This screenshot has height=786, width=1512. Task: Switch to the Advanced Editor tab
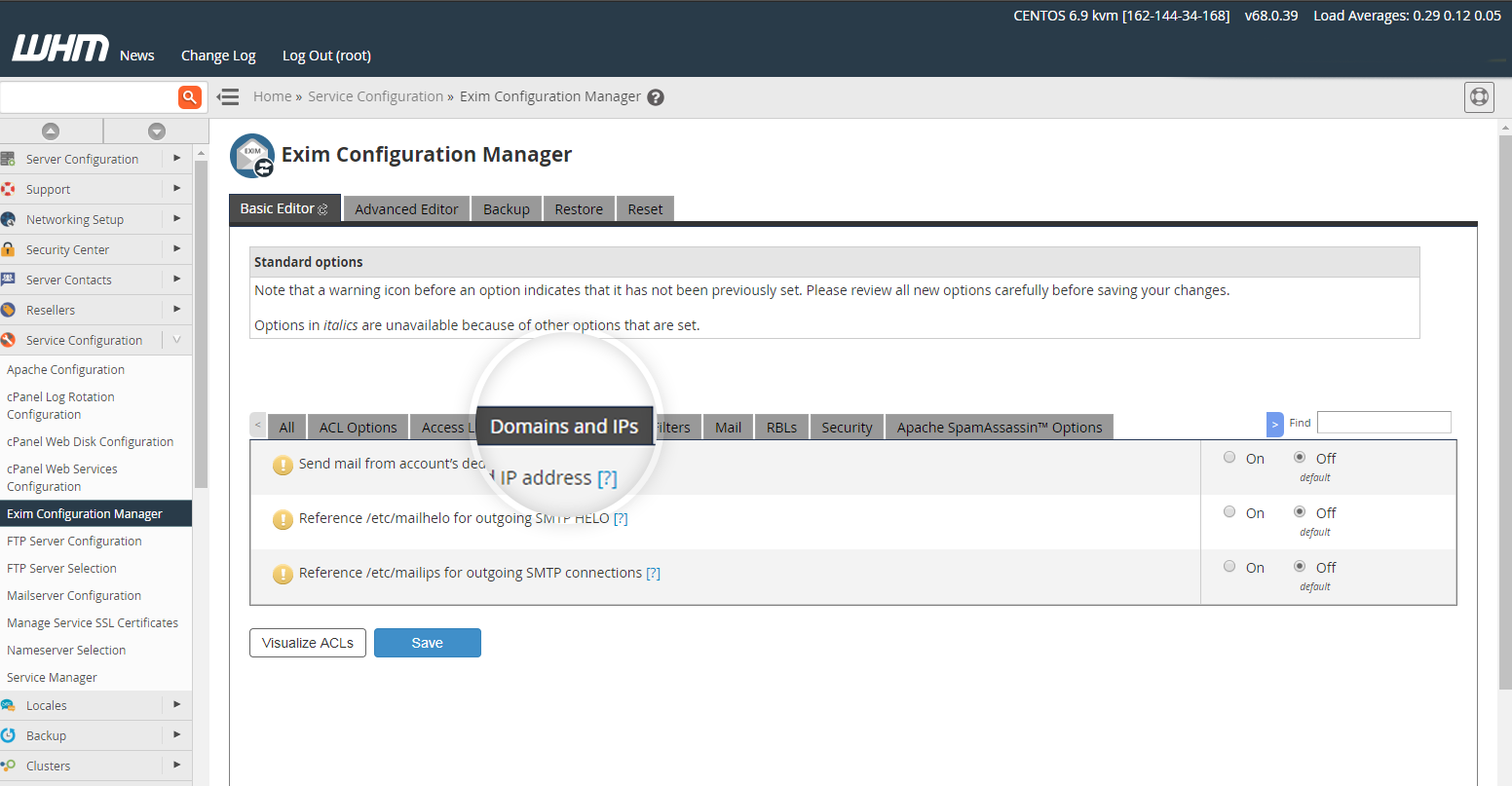click(406, 208)
